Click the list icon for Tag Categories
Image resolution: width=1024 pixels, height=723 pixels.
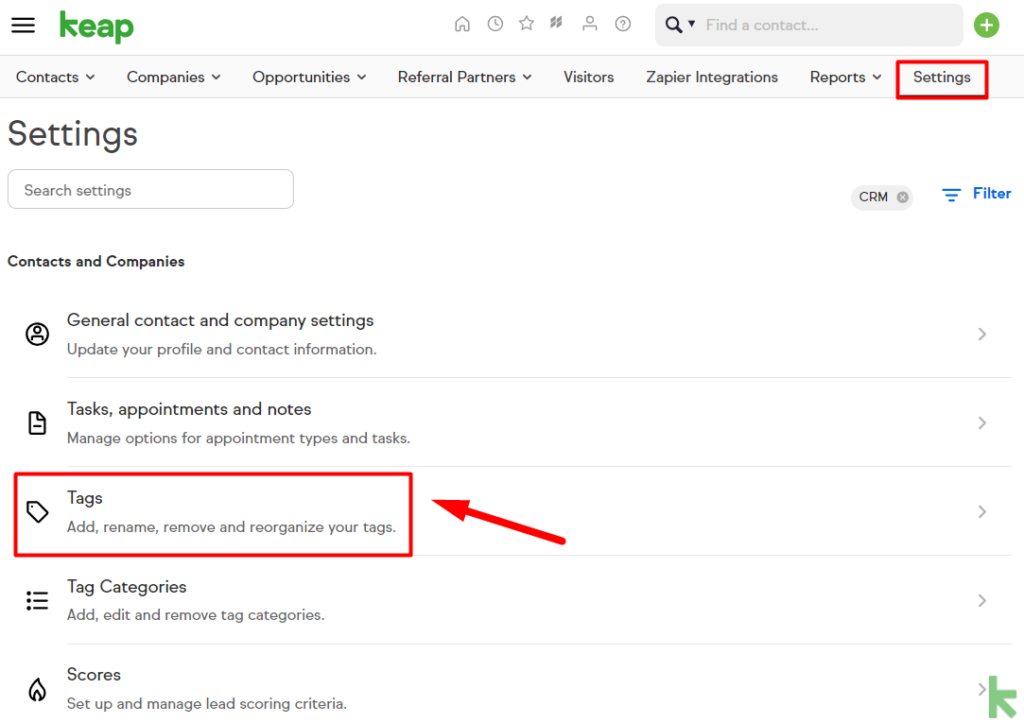(x=37, y=600)
